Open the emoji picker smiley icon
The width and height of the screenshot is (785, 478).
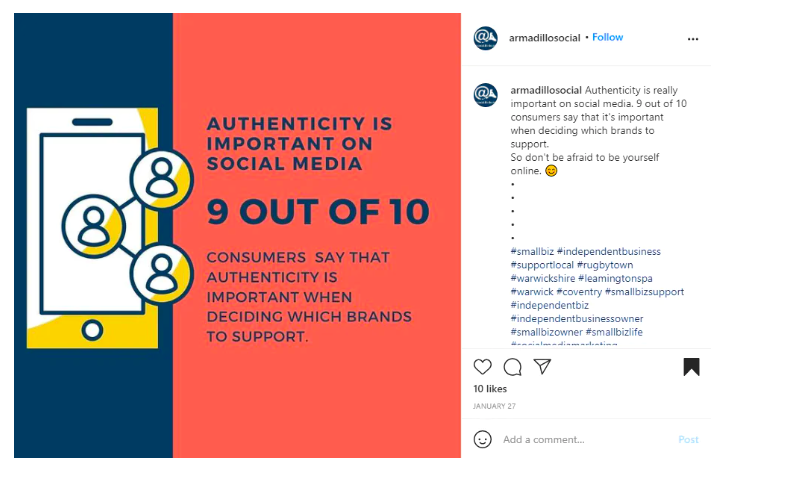(x=483, y=439)
